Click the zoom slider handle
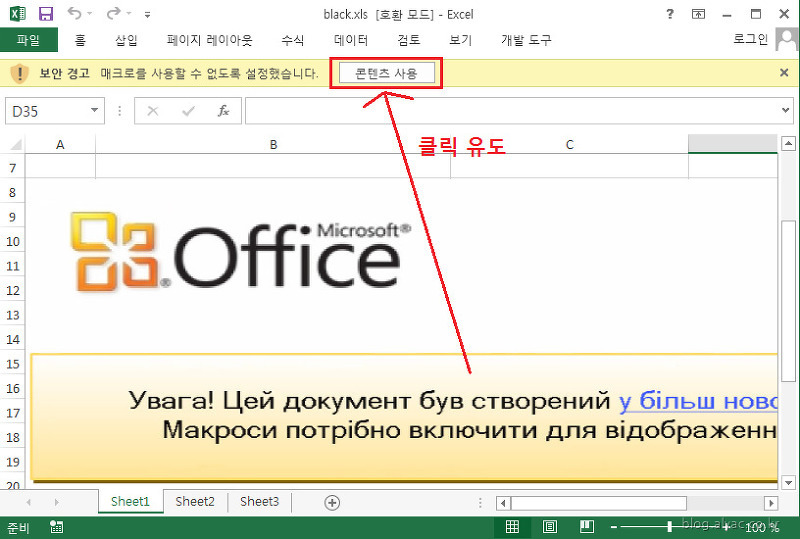Viewport: 800px width, 539px height. 669,527
